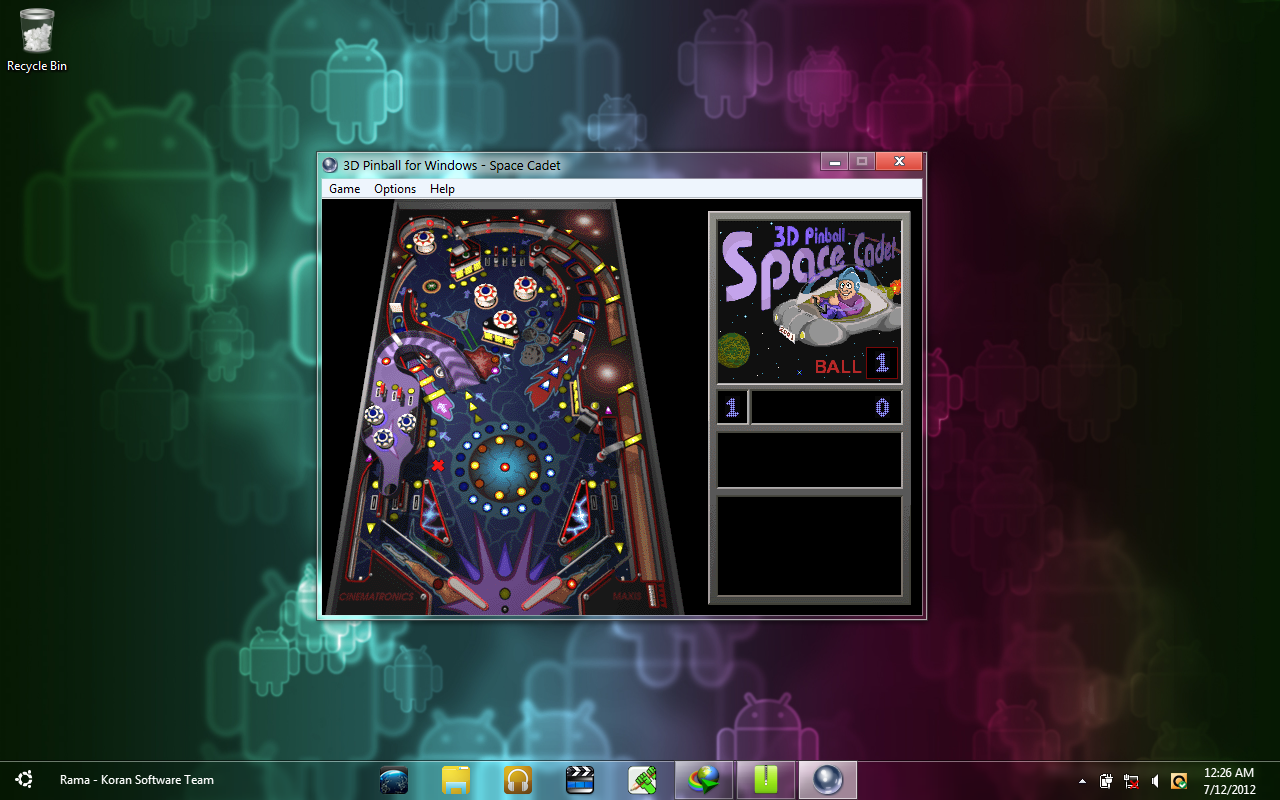Open the Start menu logo button
The height and width of the screenshot is (800, 1280).
click(x=23, y=779)
